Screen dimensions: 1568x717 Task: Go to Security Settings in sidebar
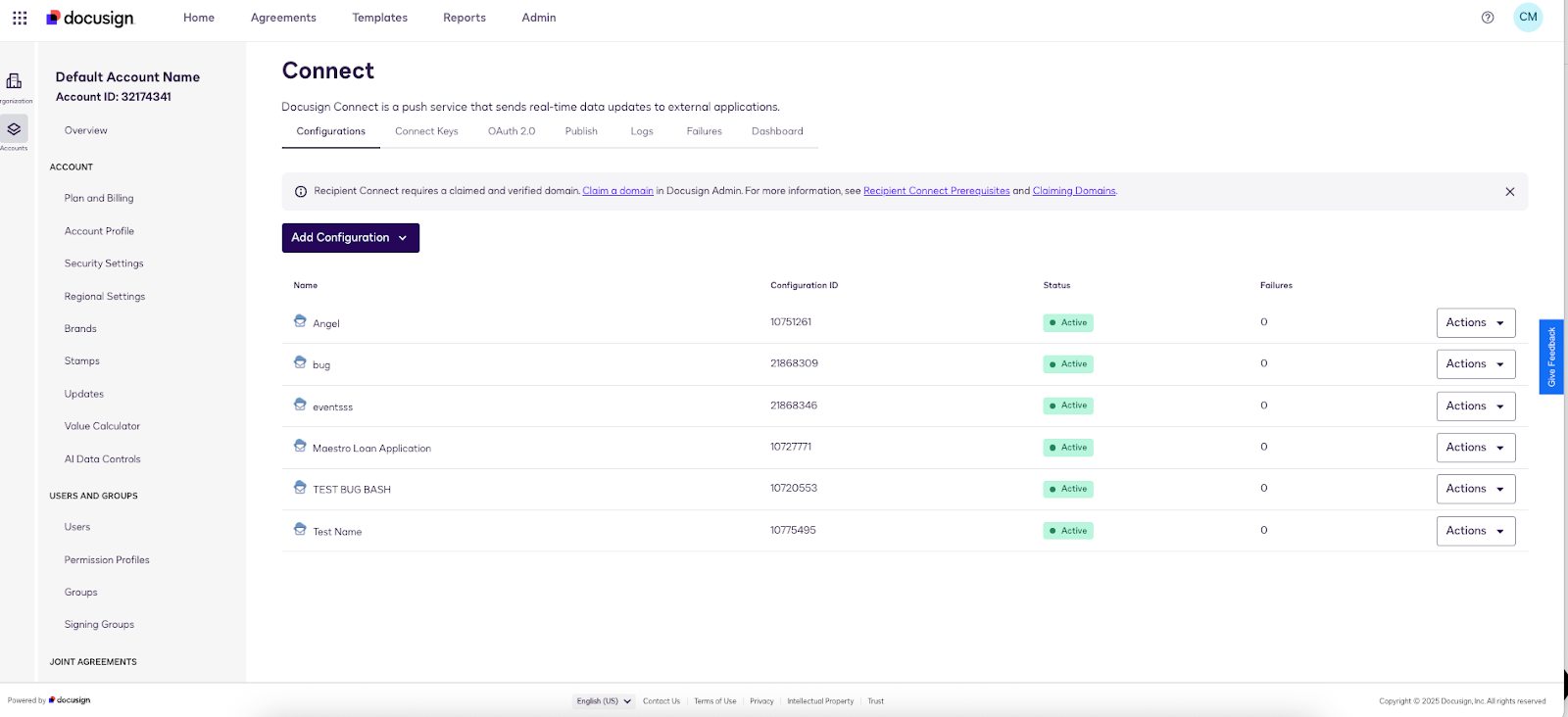click(104, 263)
